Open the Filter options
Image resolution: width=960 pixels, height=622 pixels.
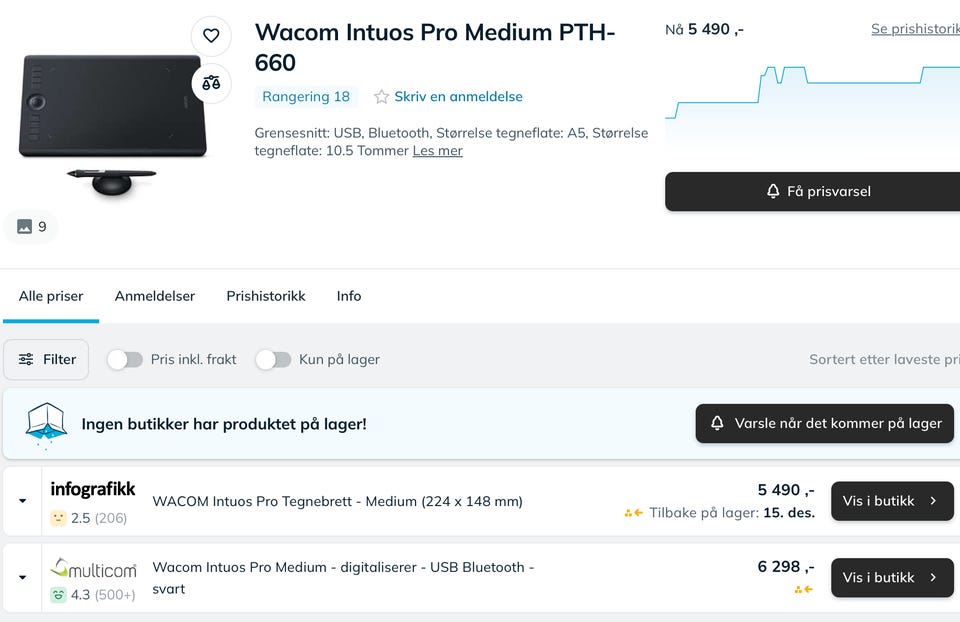(46, 360)
